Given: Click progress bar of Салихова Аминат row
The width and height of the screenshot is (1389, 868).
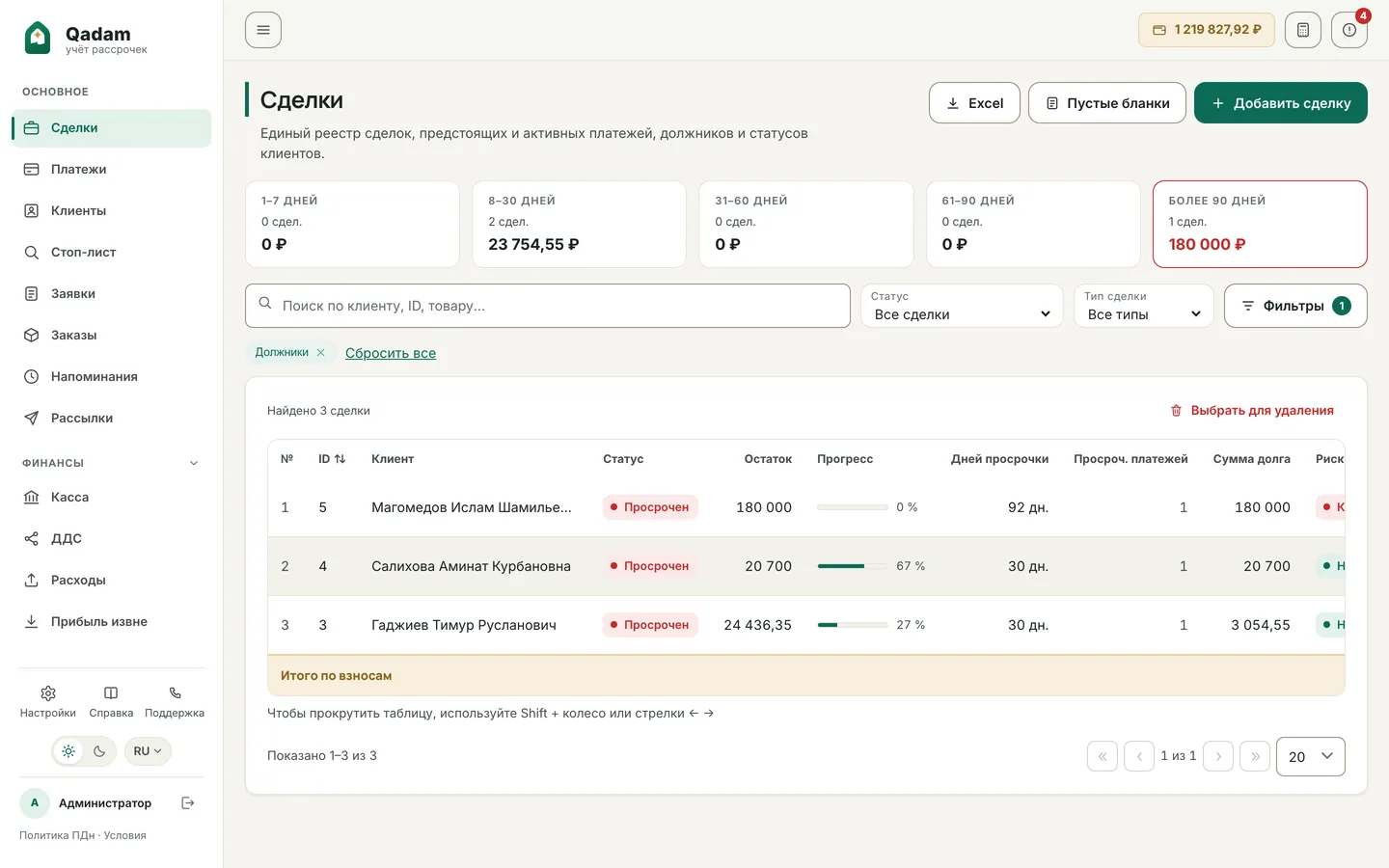Looking at the screenshot, I should pyautogui.click(x=853, y=566).
